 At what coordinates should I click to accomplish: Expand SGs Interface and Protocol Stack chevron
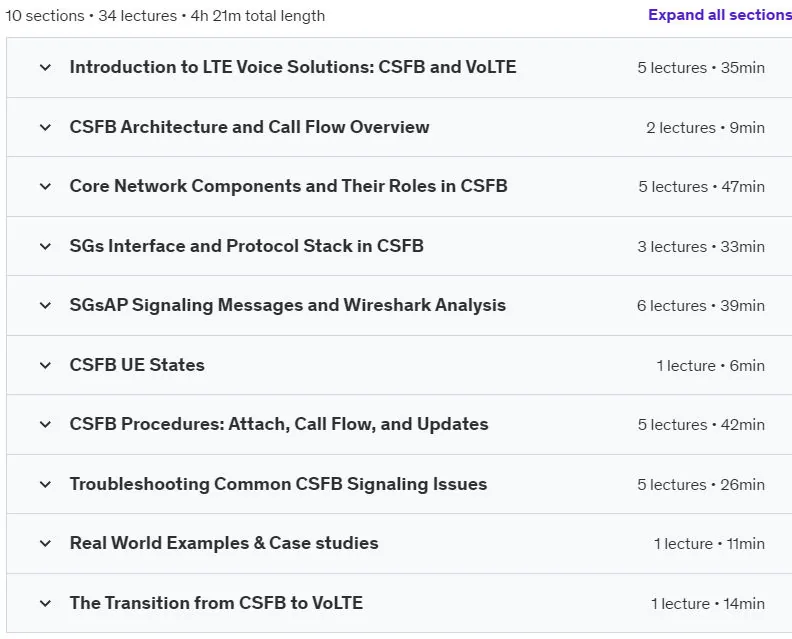tap(45, 247)
